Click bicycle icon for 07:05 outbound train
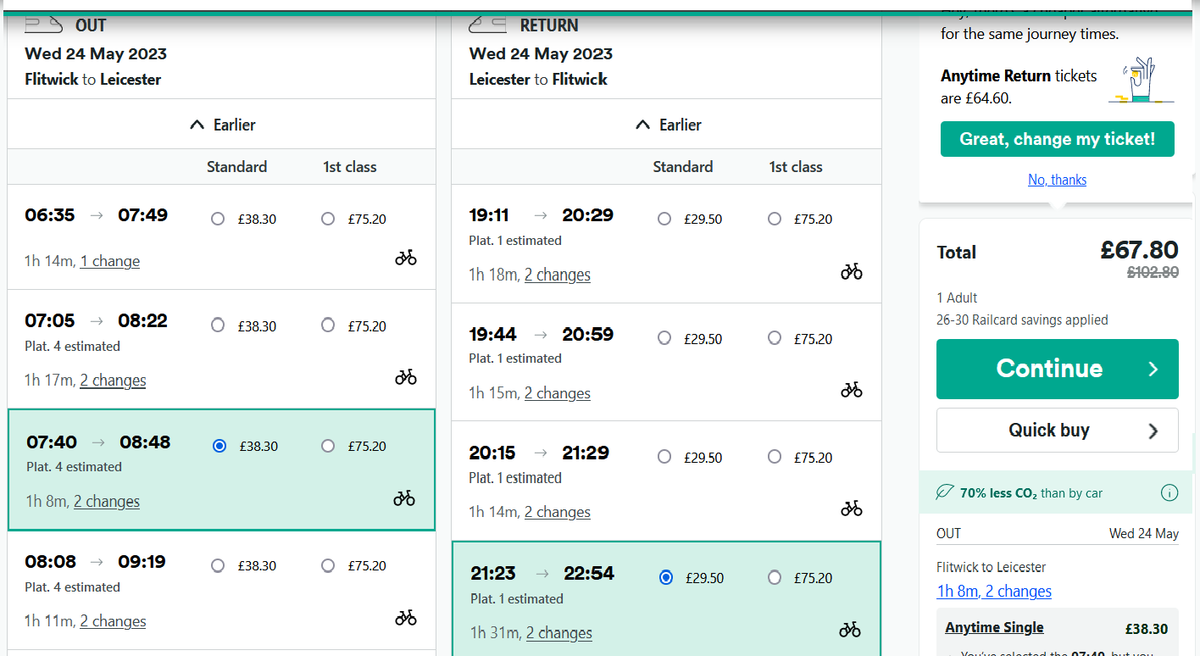1200x656 pixels. pos(405,377)
